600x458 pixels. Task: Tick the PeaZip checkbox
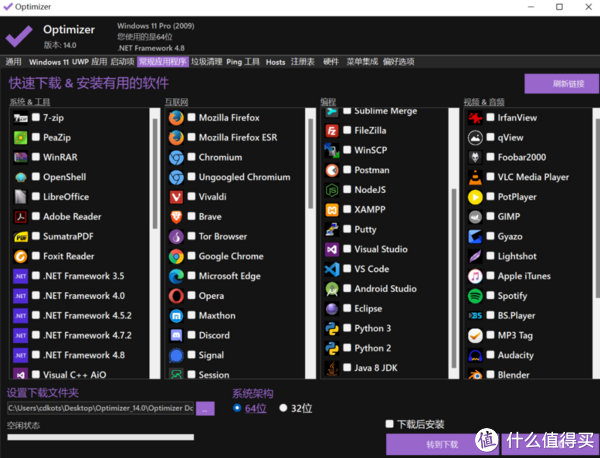coord(36,137)
